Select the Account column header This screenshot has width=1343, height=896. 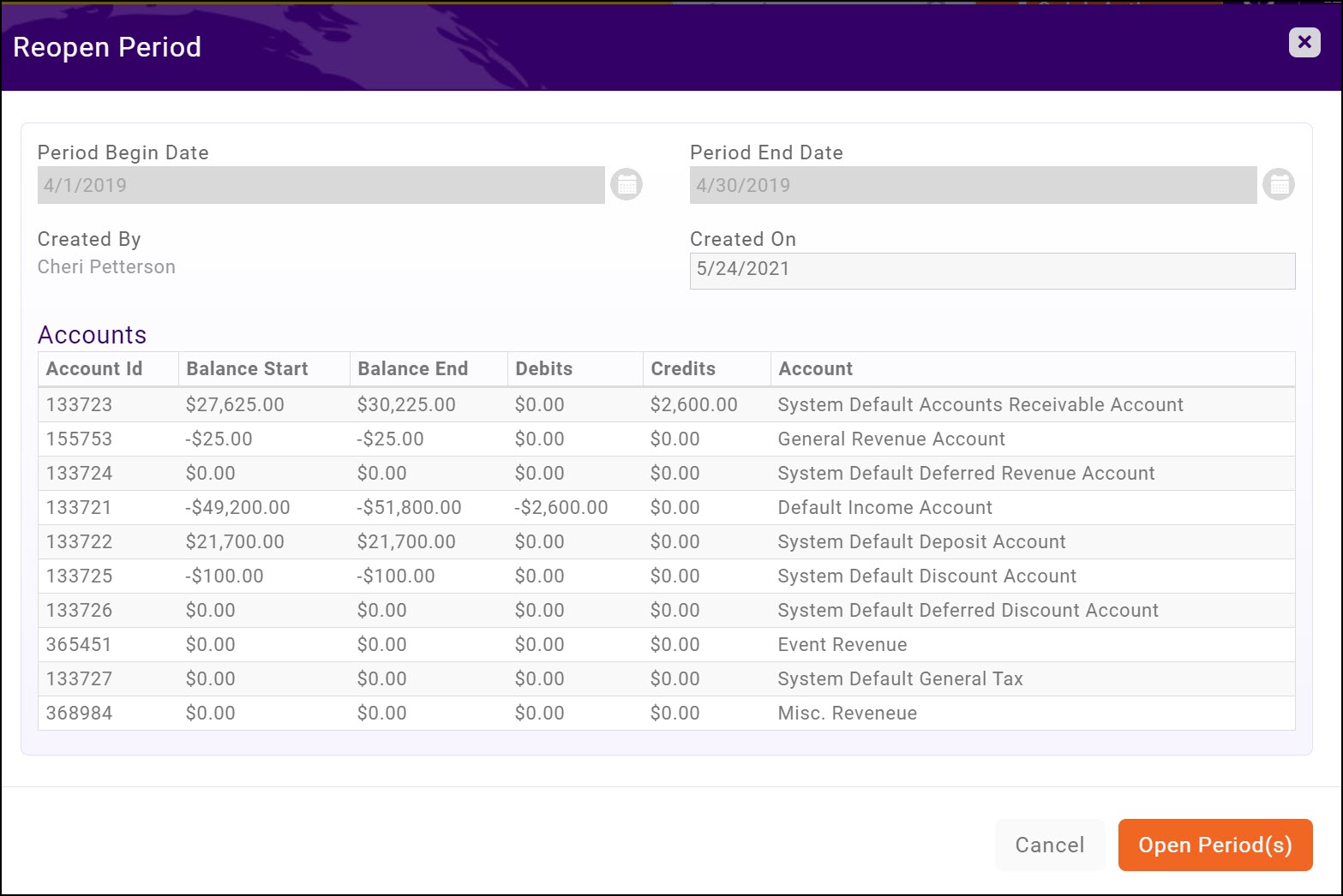point(815,368)
